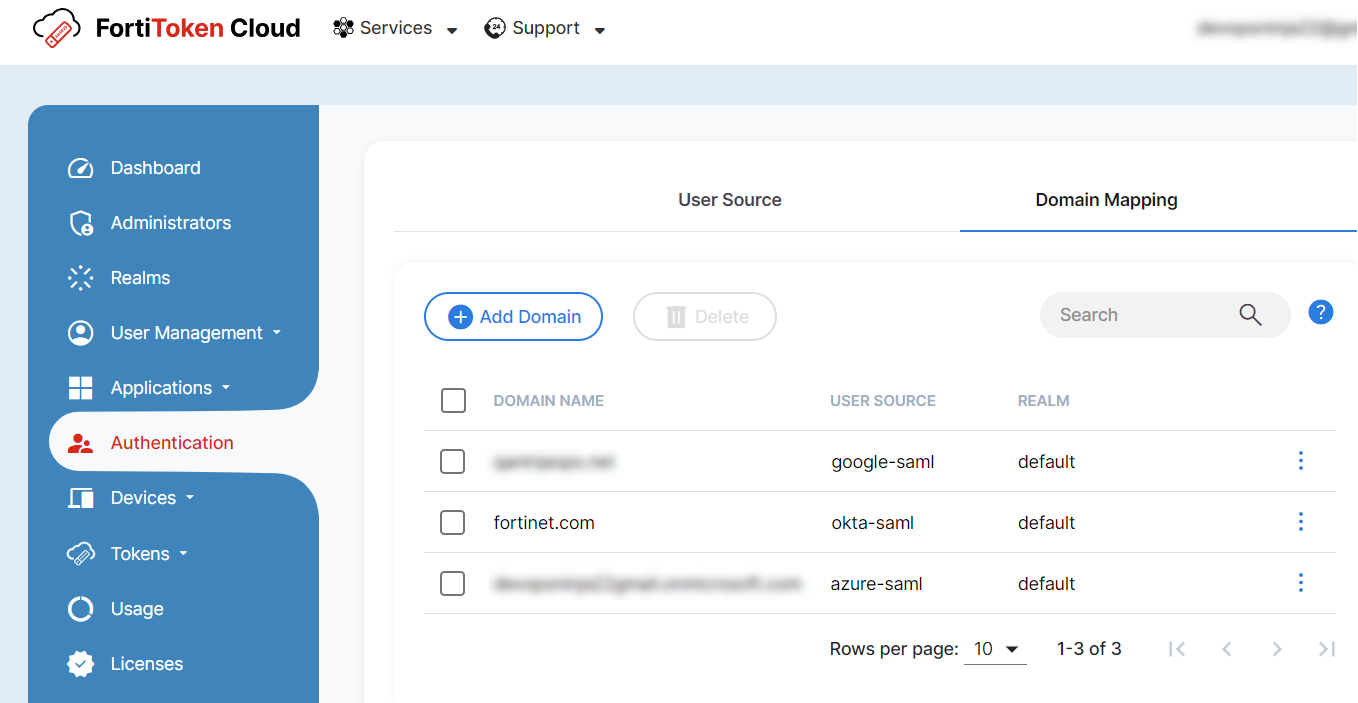Screen dimensions: 1358x703
Task: Open the three-dot menu for fortinet.com
Action: [1300, 521]
